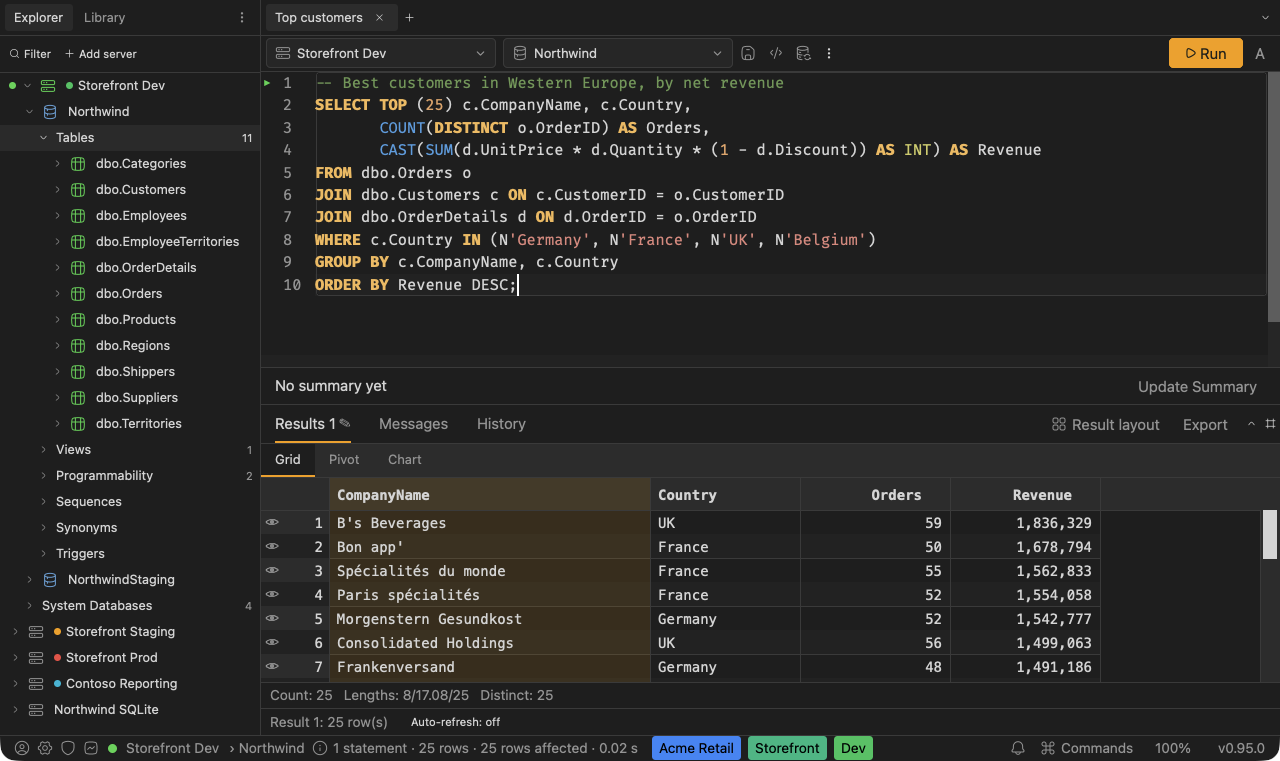
Task: Expand dbo.Orders table node
Action: (x=58, y=293)
